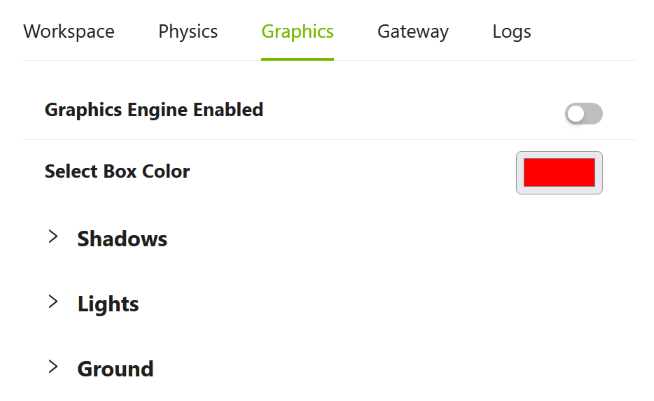The width and height of the screenshot is (654, 401).
Task: Click the chevron arrow beside Lights
Action: (x=53, y=302)
